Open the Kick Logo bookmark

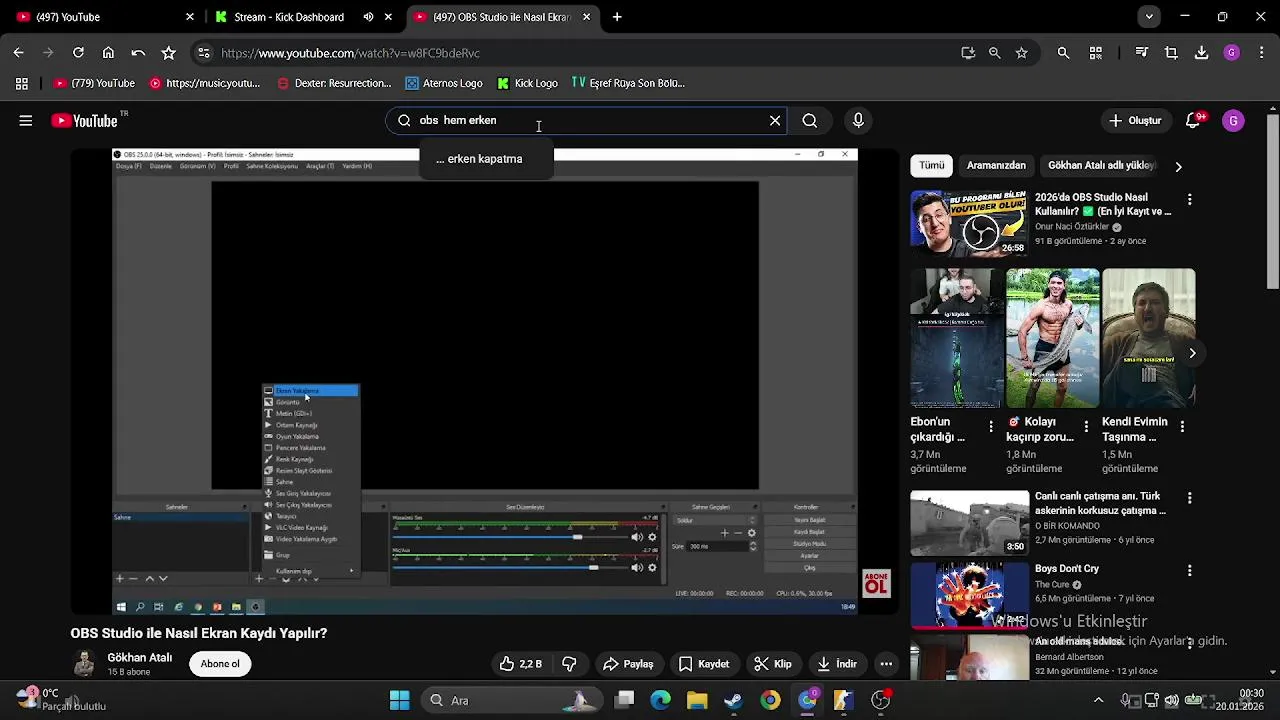coord(527,83)
